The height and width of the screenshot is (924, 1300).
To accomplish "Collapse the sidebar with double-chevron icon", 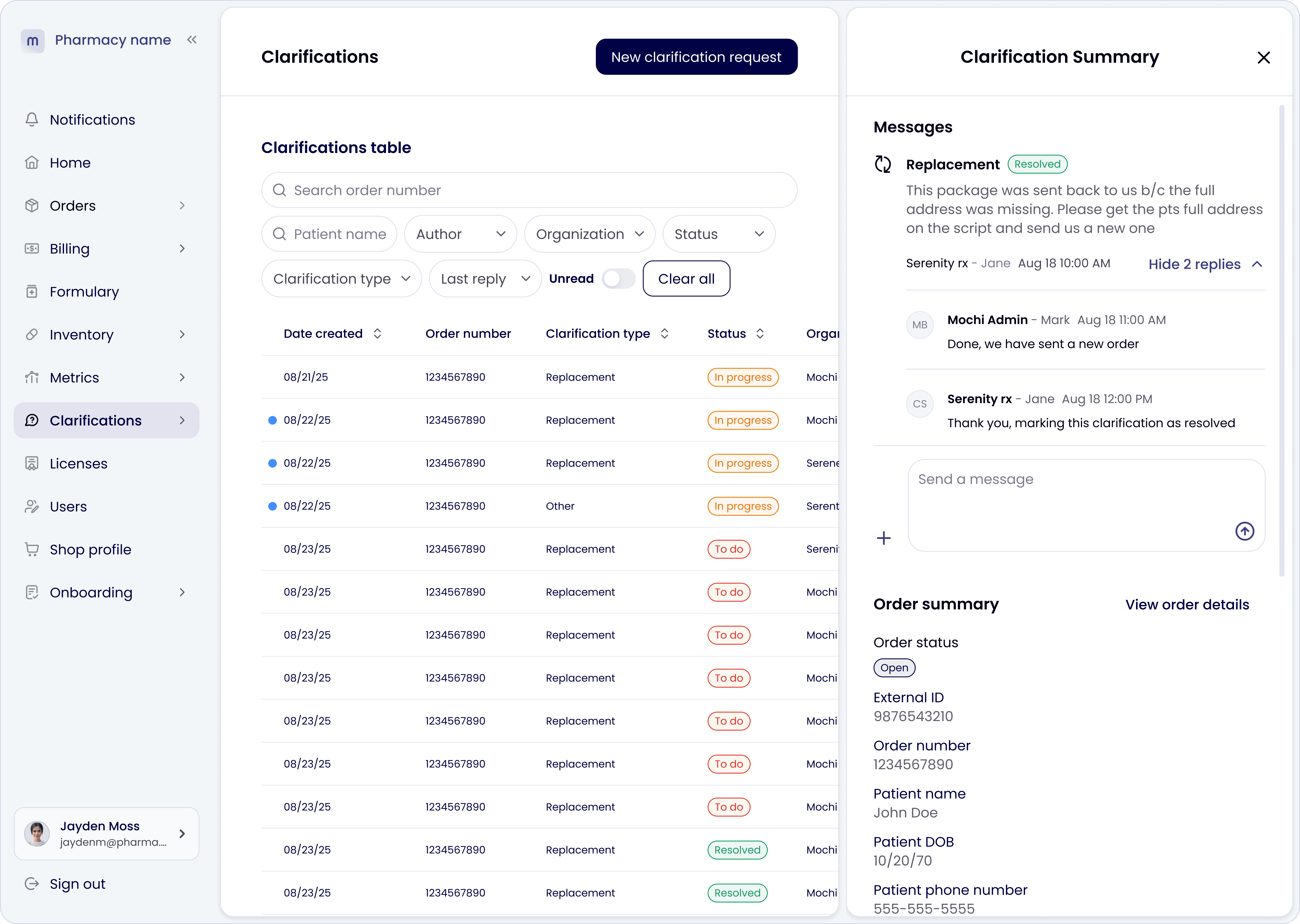I will click(x=192, y=40).
